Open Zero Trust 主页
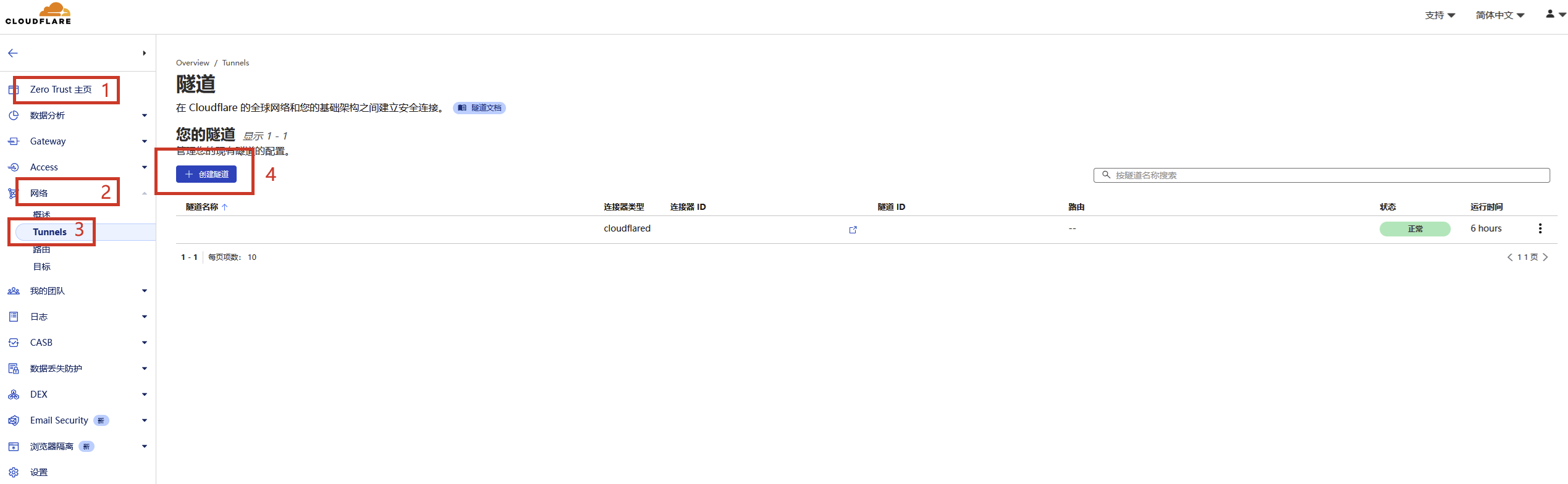The width and height of the screenshot is (1568, 484). [61, 90]
